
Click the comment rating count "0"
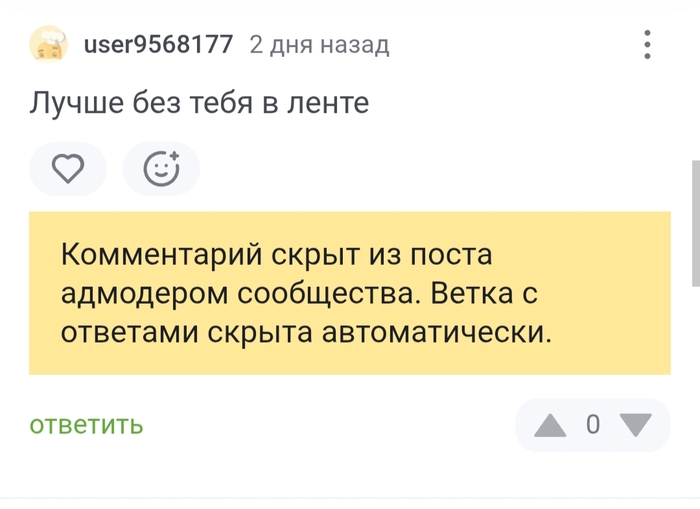pyautogui.click(x=592, y=425)
